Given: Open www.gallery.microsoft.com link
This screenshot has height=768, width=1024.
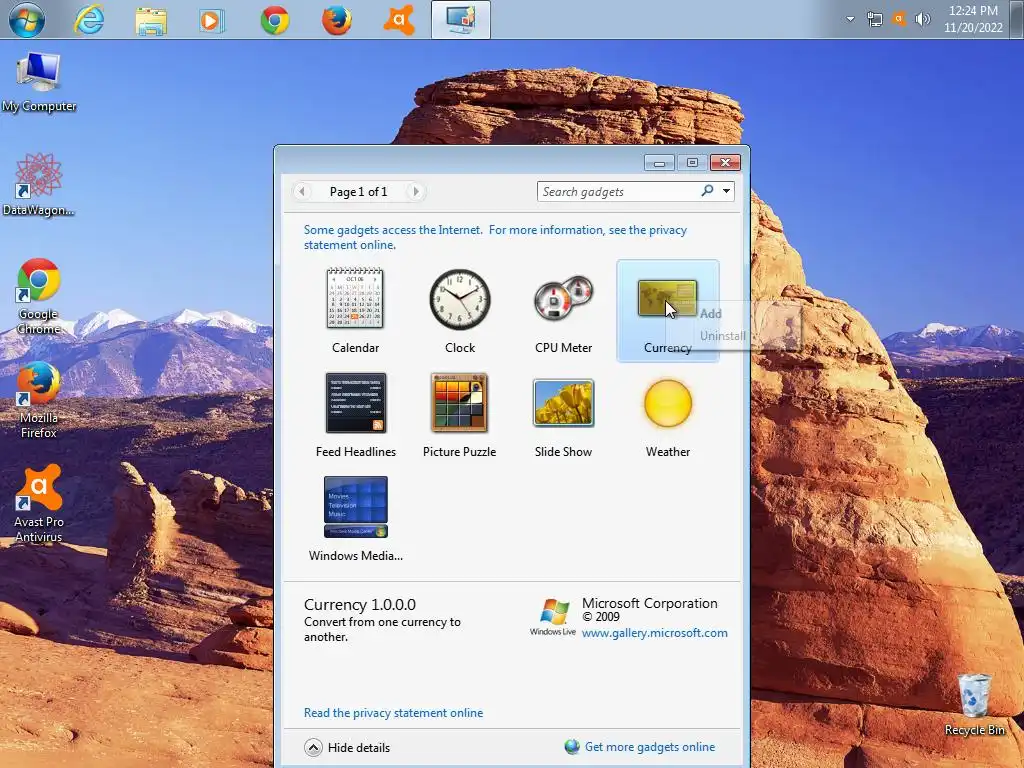Looking at the screenshot, I should coord(654,633).
